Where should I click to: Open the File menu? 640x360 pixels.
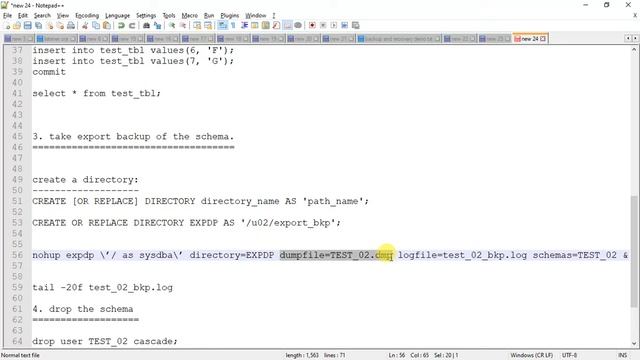tap(7, 16)
